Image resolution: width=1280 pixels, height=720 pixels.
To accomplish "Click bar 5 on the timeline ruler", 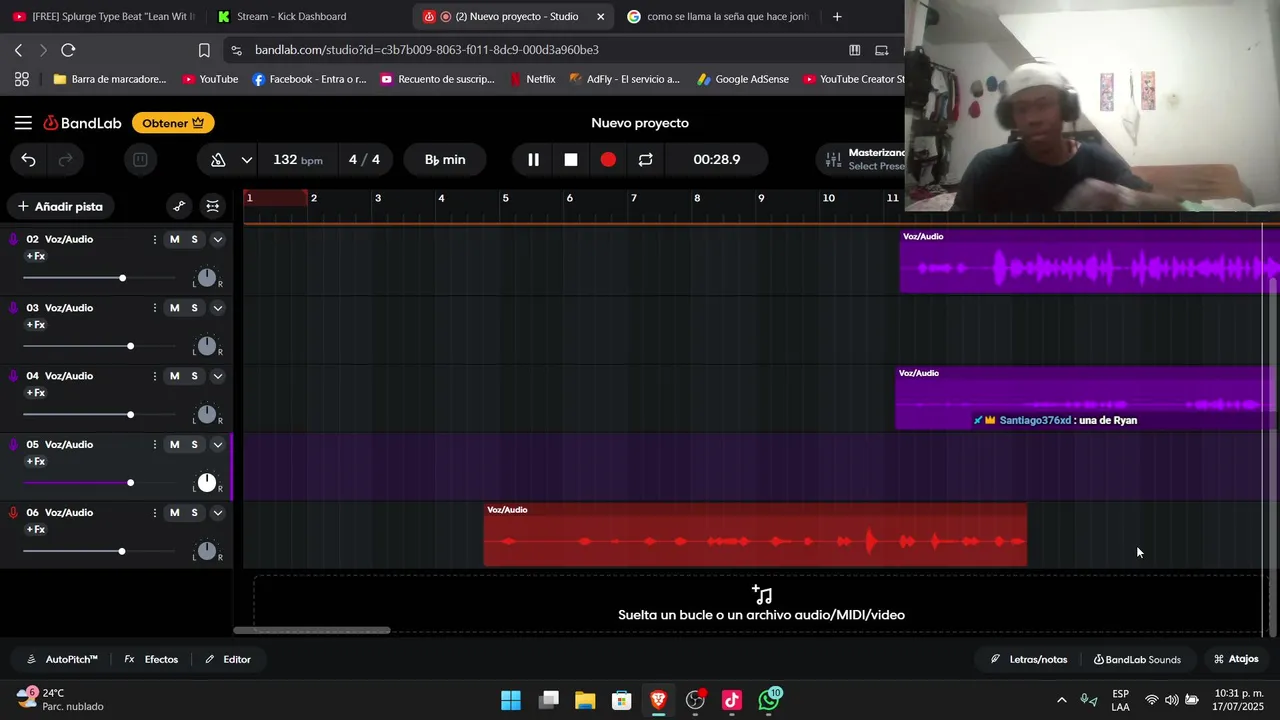I will coord(506,198).
